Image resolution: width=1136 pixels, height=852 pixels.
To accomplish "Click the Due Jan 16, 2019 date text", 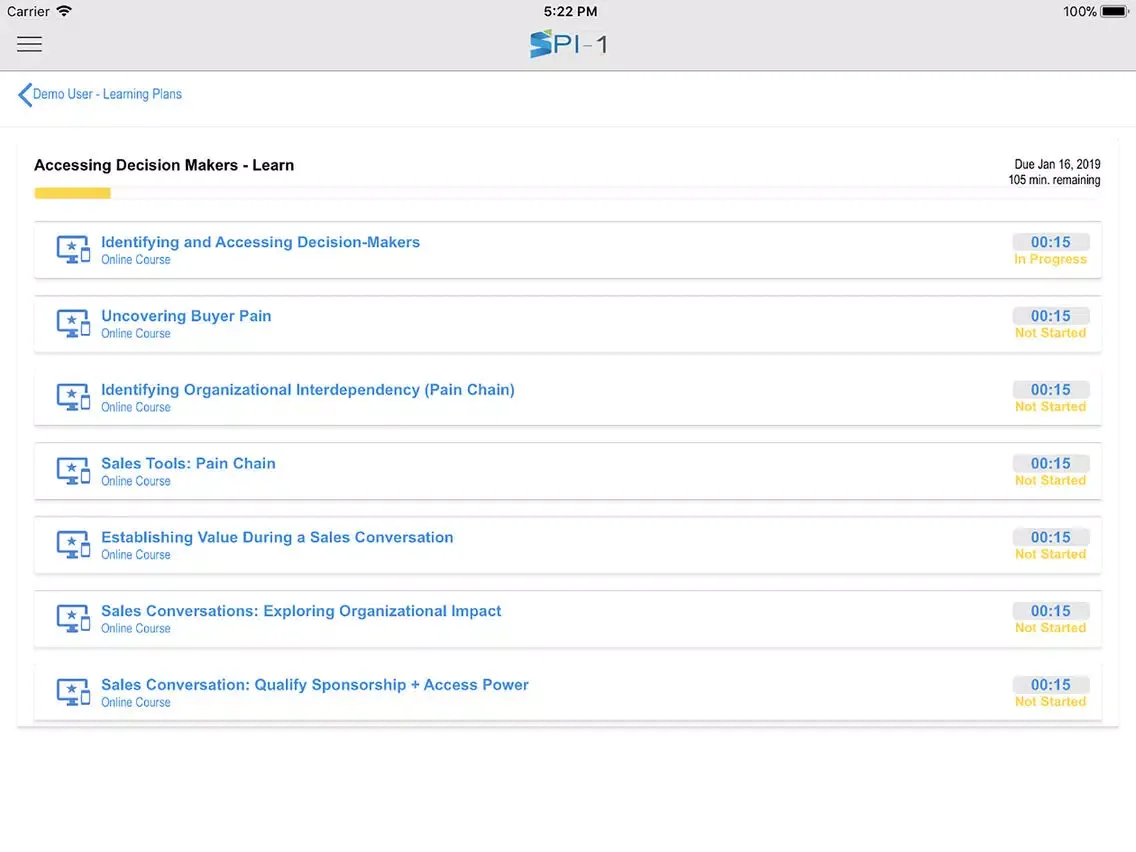I will [x=1057, y=165].
